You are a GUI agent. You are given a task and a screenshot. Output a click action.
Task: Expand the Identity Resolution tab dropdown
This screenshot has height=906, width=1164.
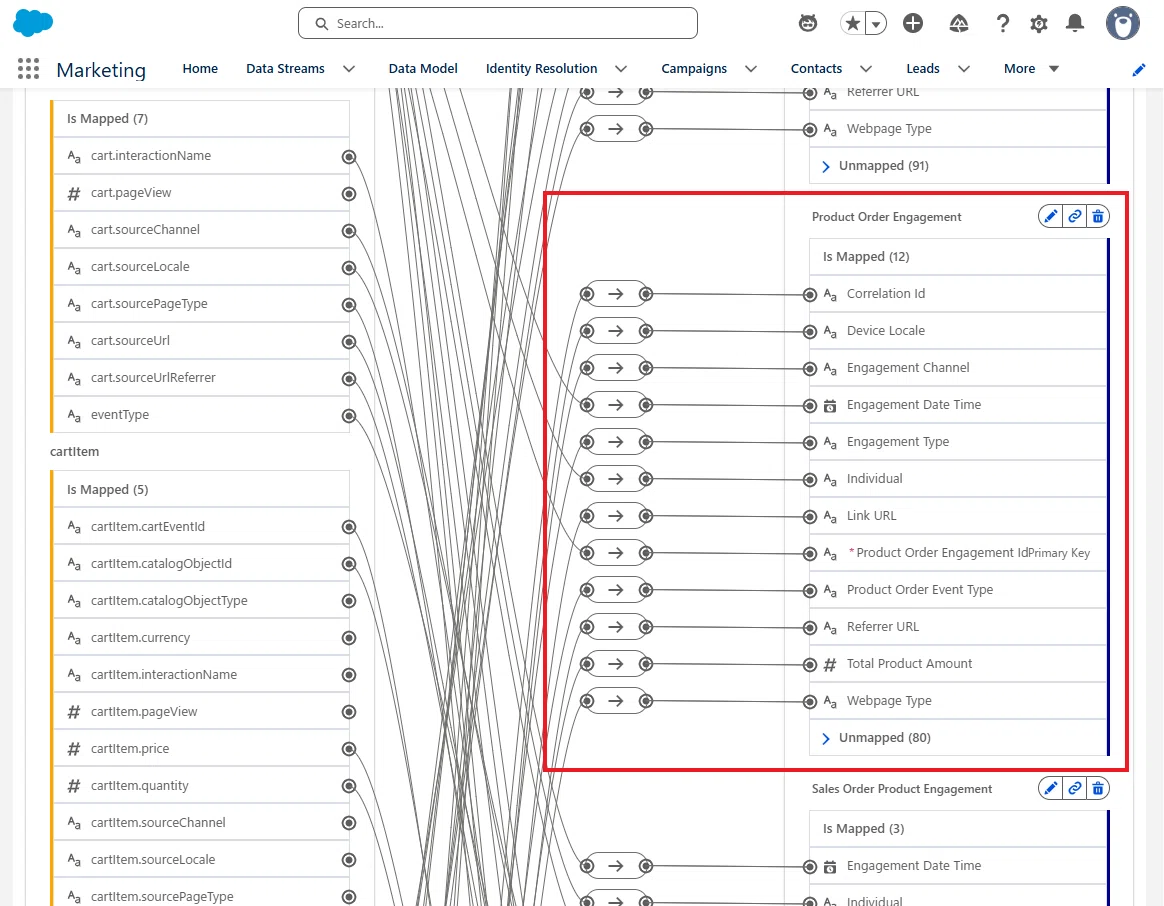tap(621, 69)
